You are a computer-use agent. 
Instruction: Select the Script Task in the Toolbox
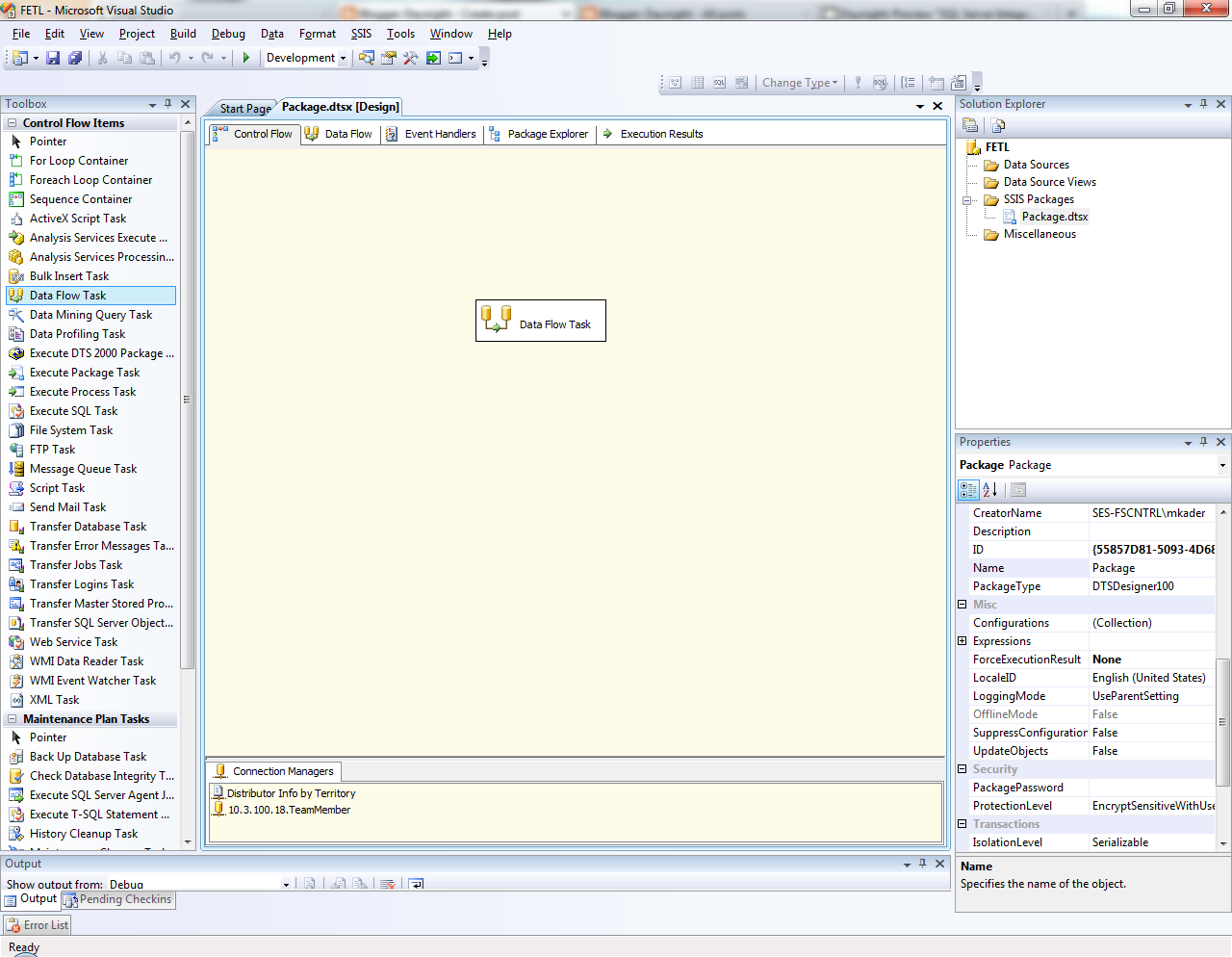(x=58, y=487)
